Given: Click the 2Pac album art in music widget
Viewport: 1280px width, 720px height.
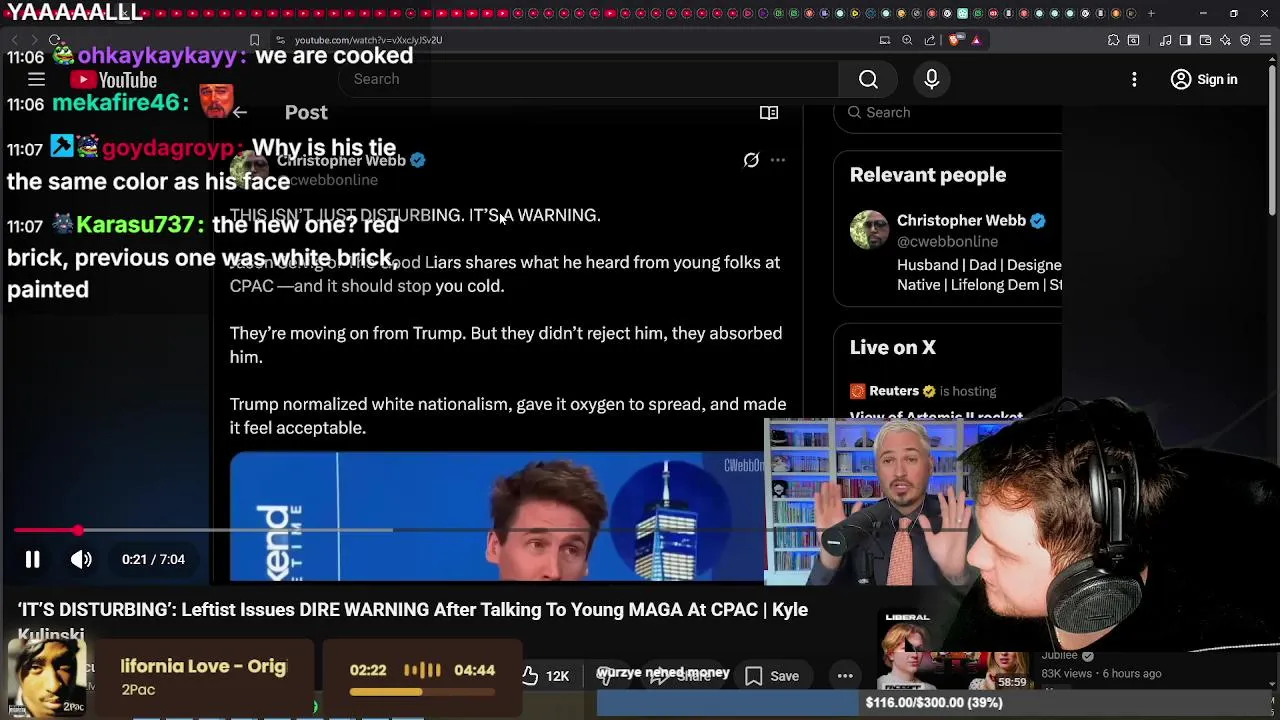Looking at the screenshot, I should 47,678.
